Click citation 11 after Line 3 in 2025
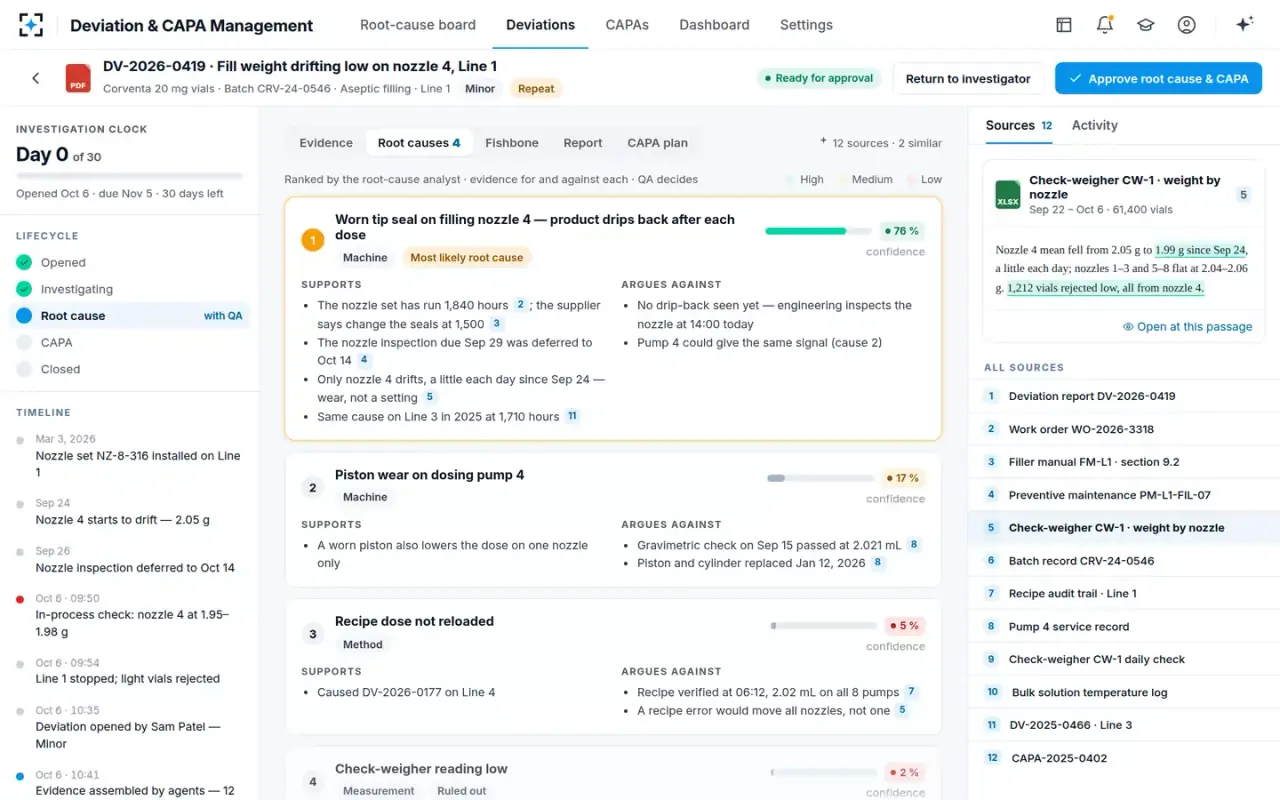 572,416
